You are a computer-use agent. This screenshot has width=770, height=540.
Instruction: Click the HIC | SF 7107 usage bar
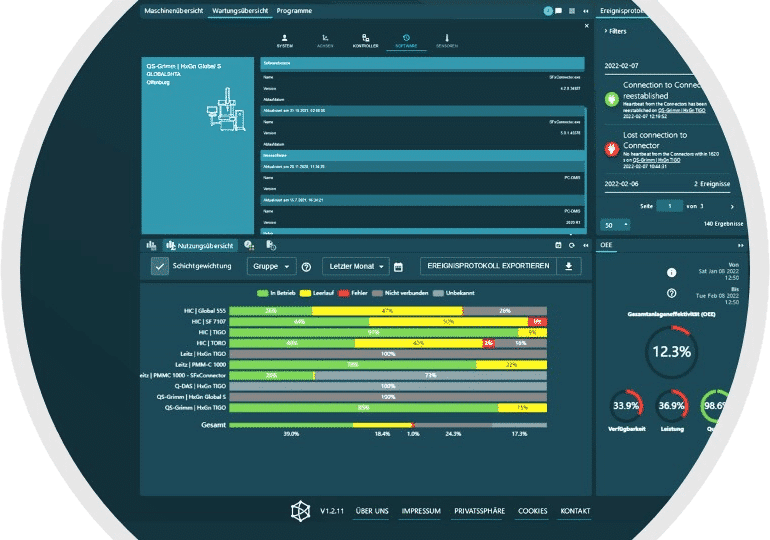[x=388, y=322]
